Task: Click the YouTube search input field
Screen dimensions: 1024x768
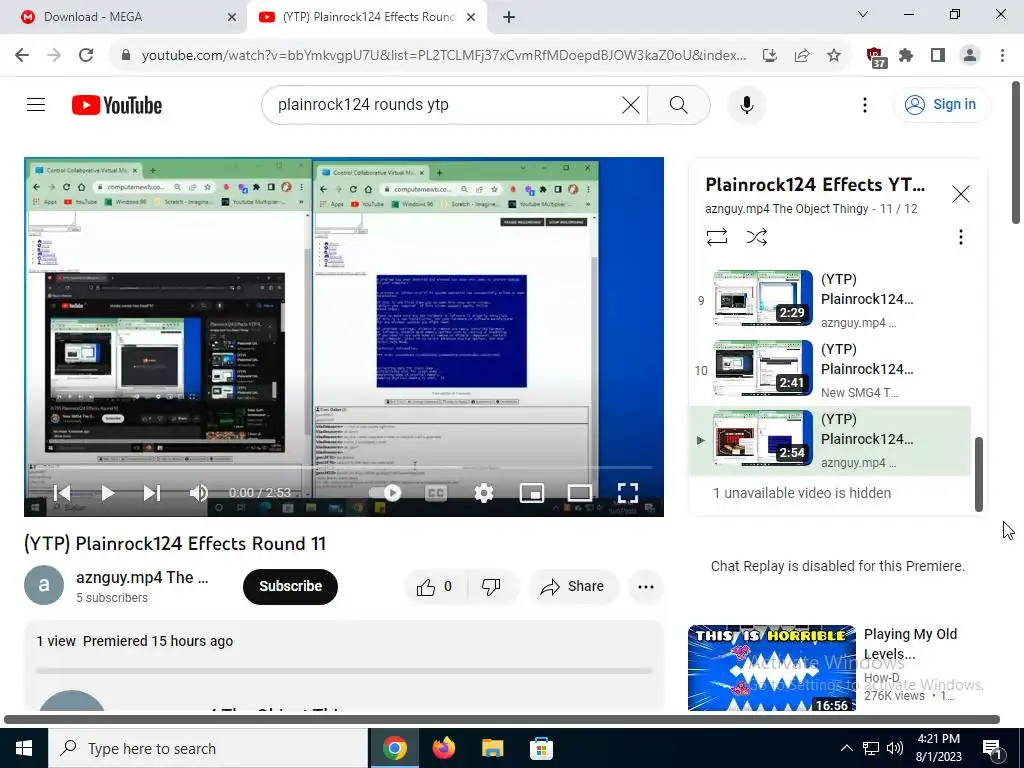Action: click(444, 104)
